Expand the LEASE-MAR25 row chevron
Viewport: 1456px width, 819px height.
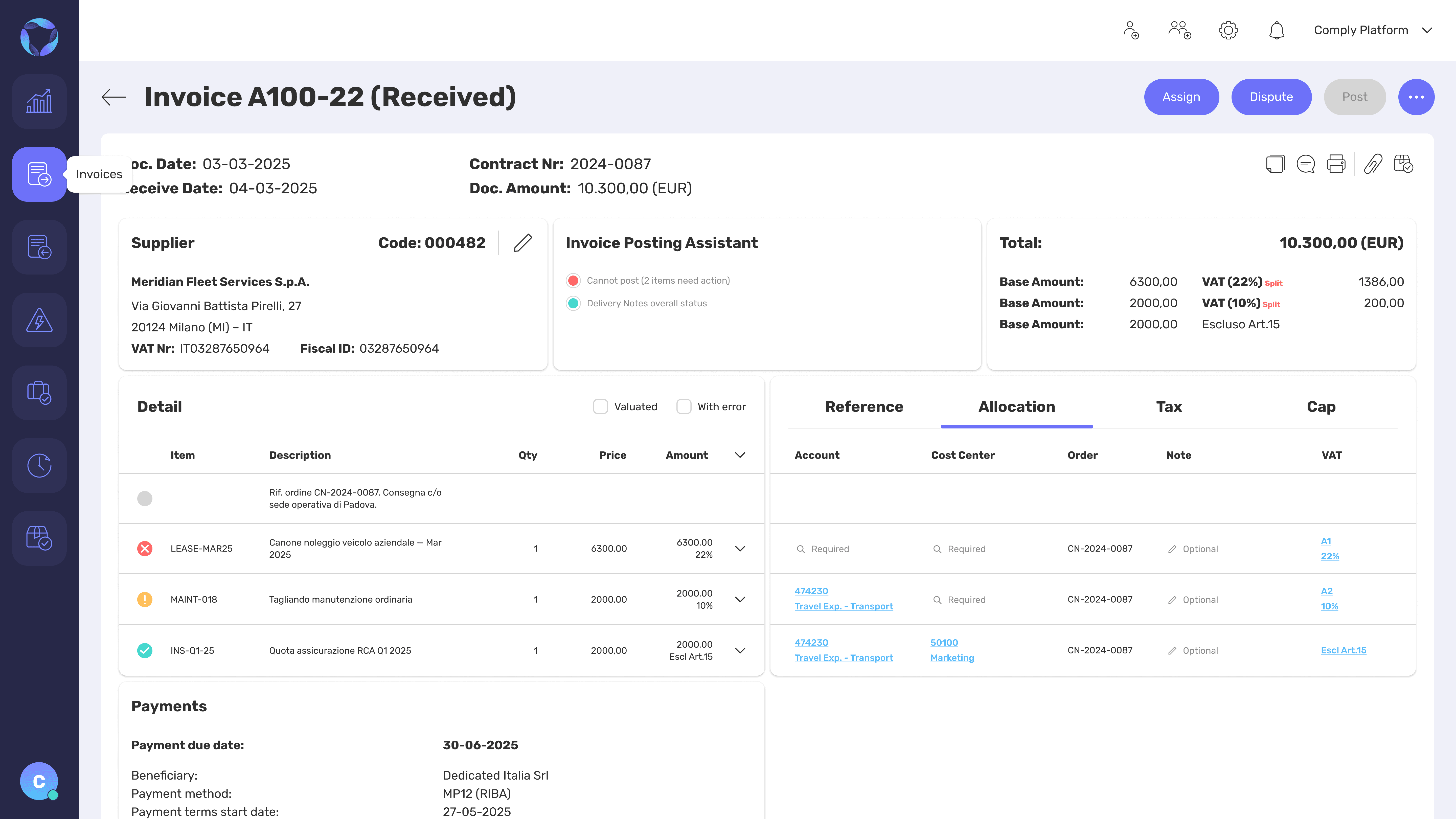click(740, 549)
